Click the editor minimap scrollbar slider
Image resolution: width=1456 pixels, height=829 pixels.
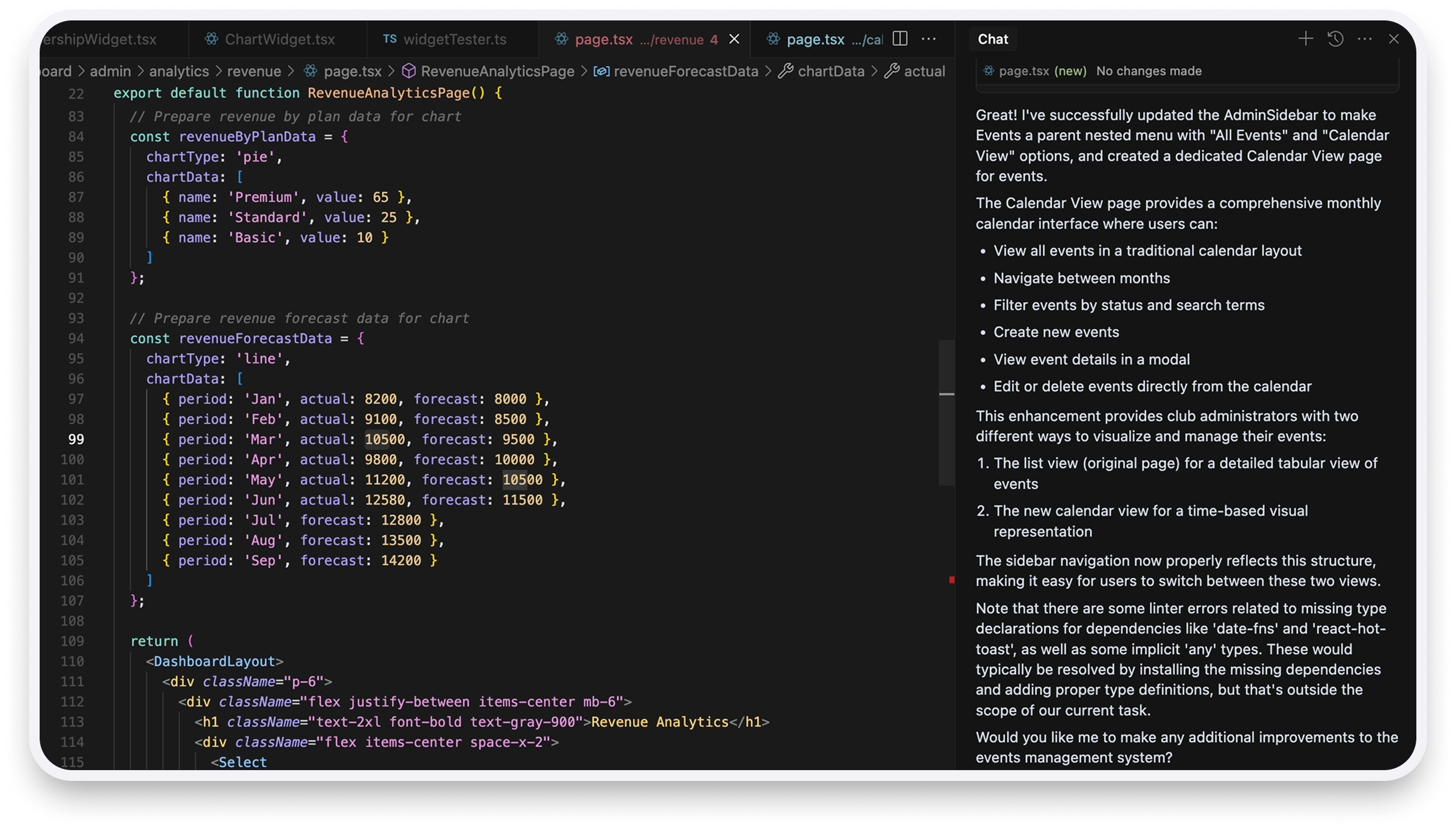(x=947, y=412)
